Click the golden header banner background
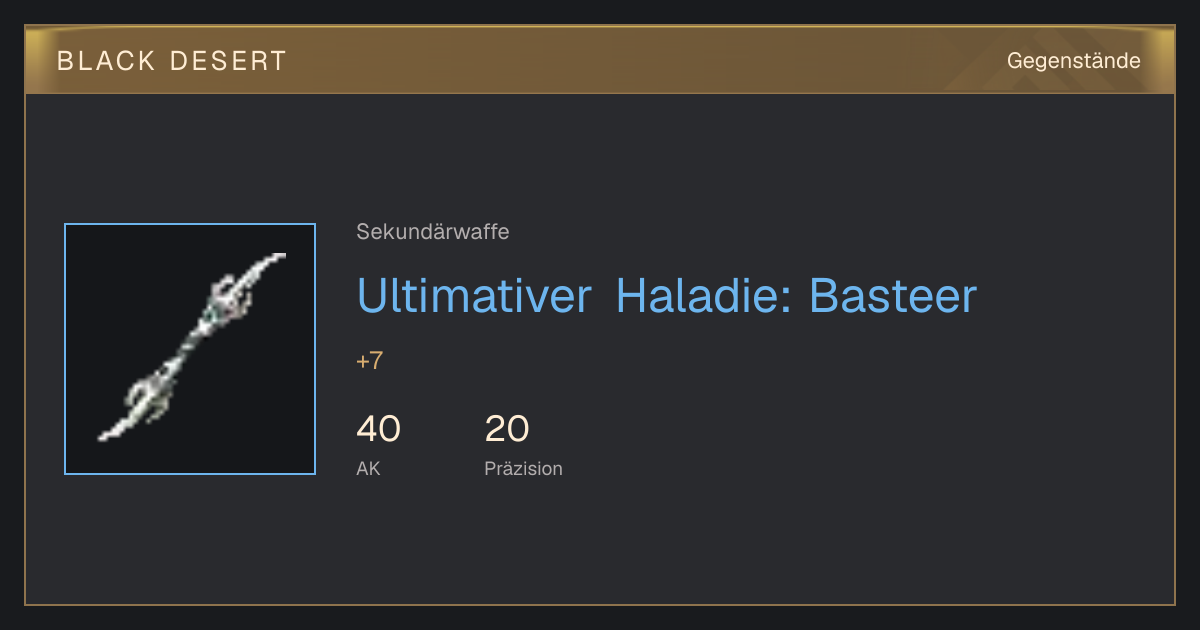The image size is (1200, 630). (600, 60)
